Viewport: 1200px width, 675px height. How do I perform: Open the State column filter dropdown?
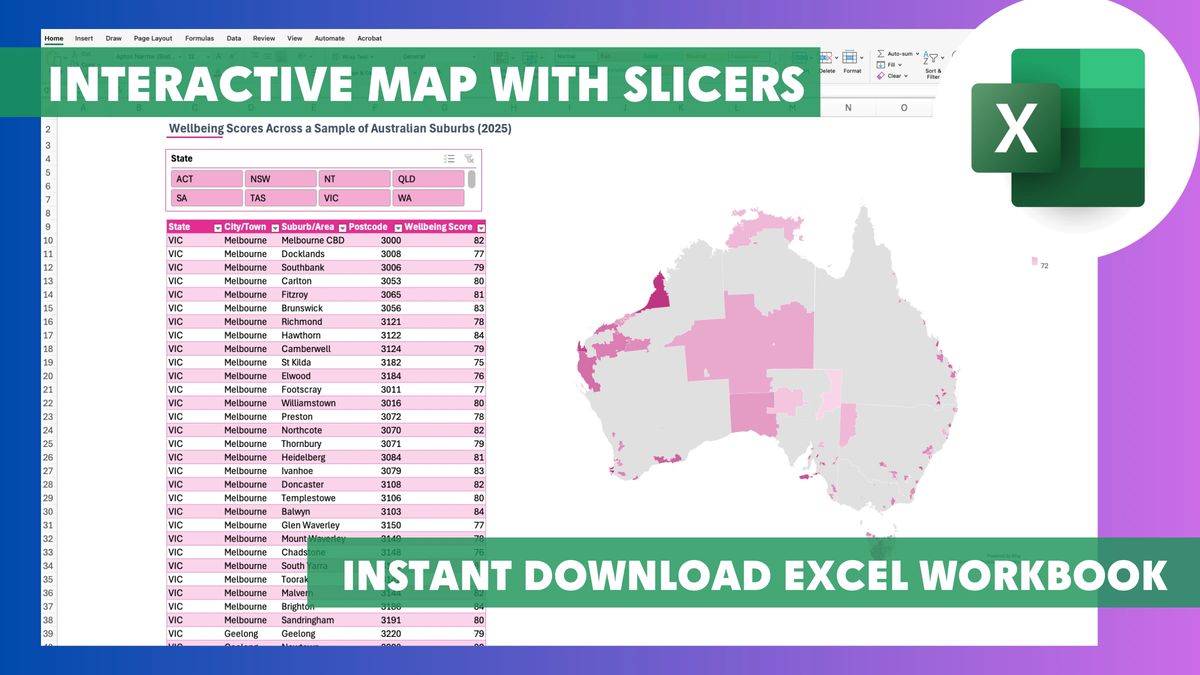217,227
